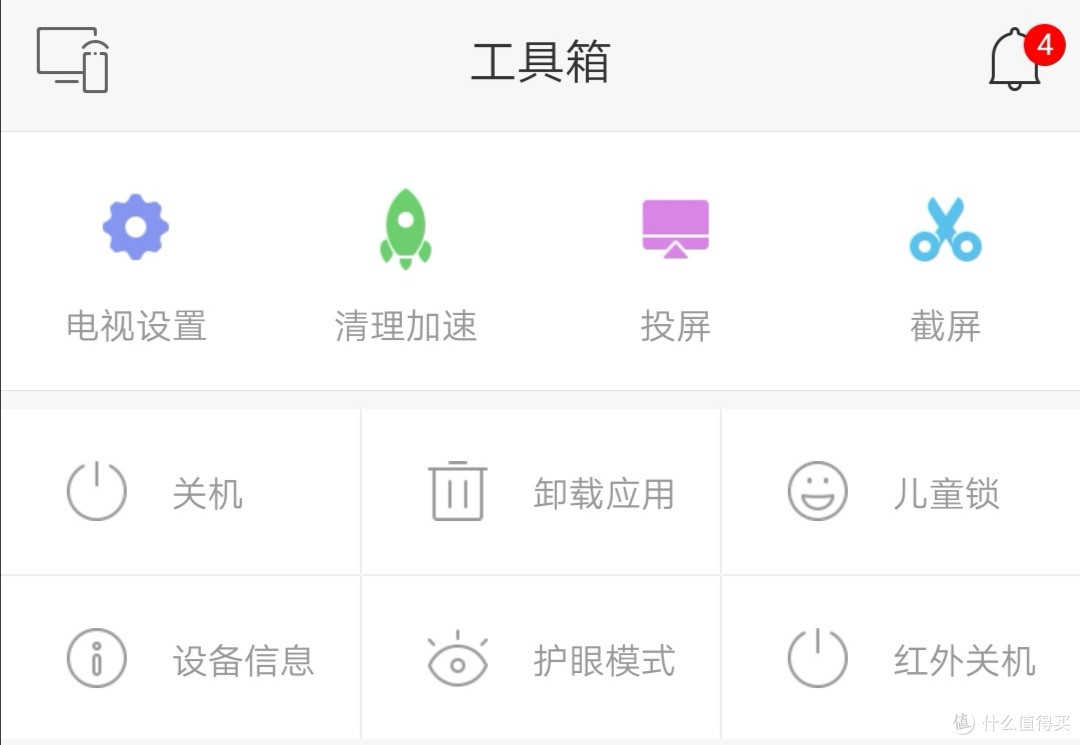Tap the purple screen casting icon
1080x745 pixels.
675,228
